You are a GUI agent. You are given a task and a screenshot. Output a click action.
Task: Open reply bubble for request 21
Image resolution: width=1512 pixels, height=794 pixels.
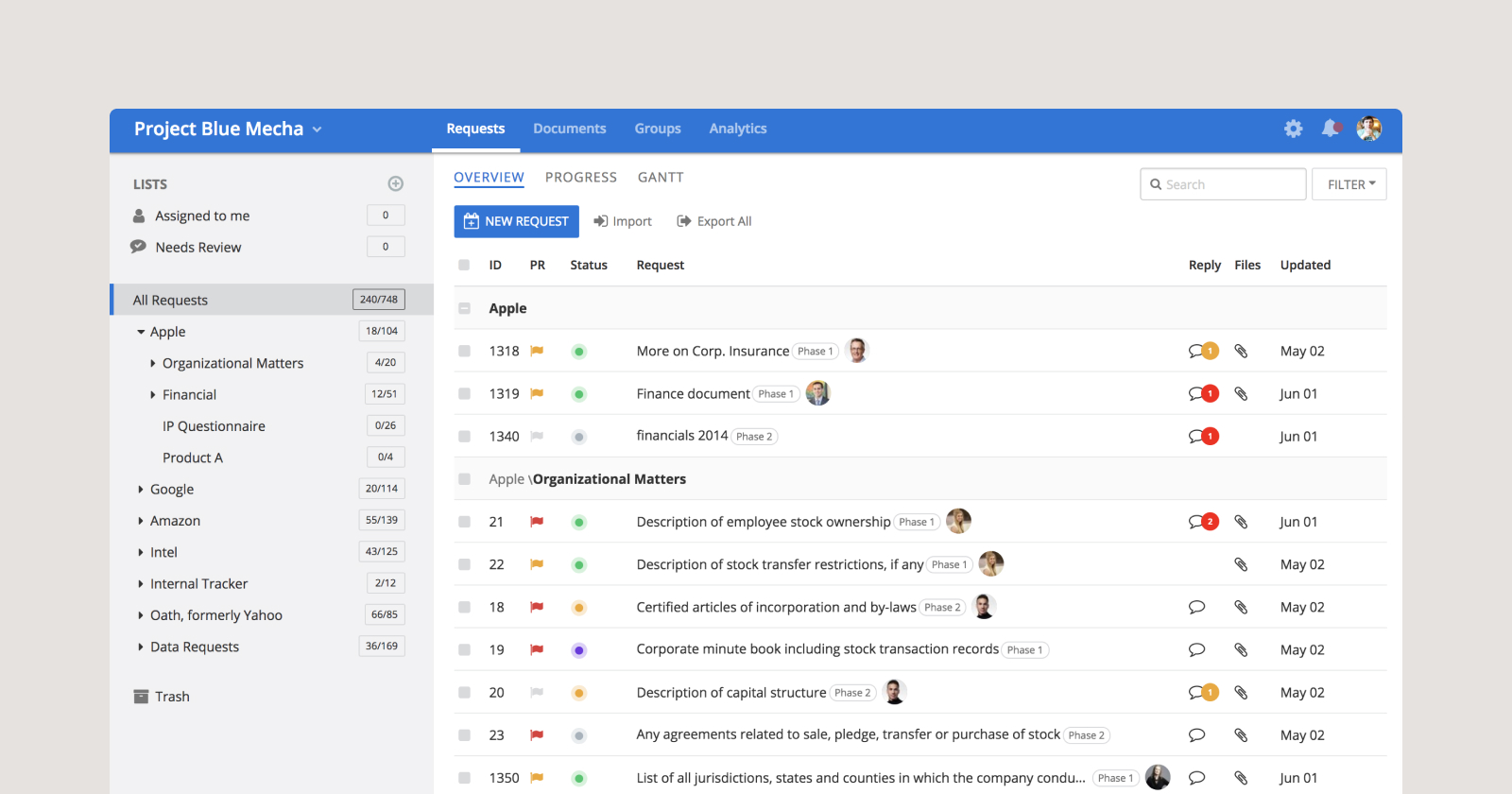(1202, 522)
